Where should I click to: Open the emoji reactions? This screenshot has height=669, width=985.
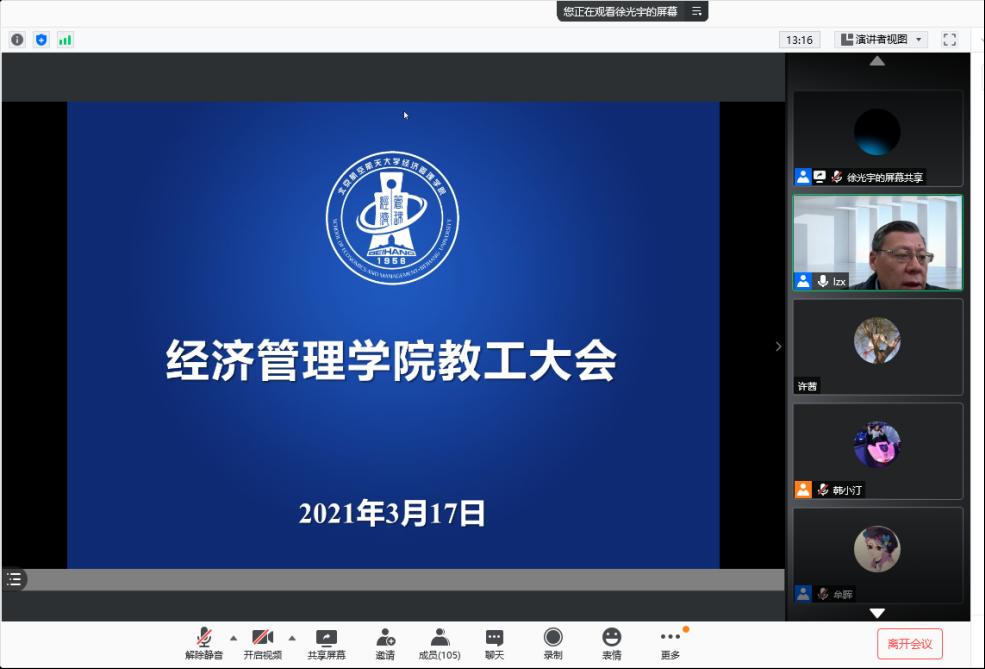click(x=611, y=644)
